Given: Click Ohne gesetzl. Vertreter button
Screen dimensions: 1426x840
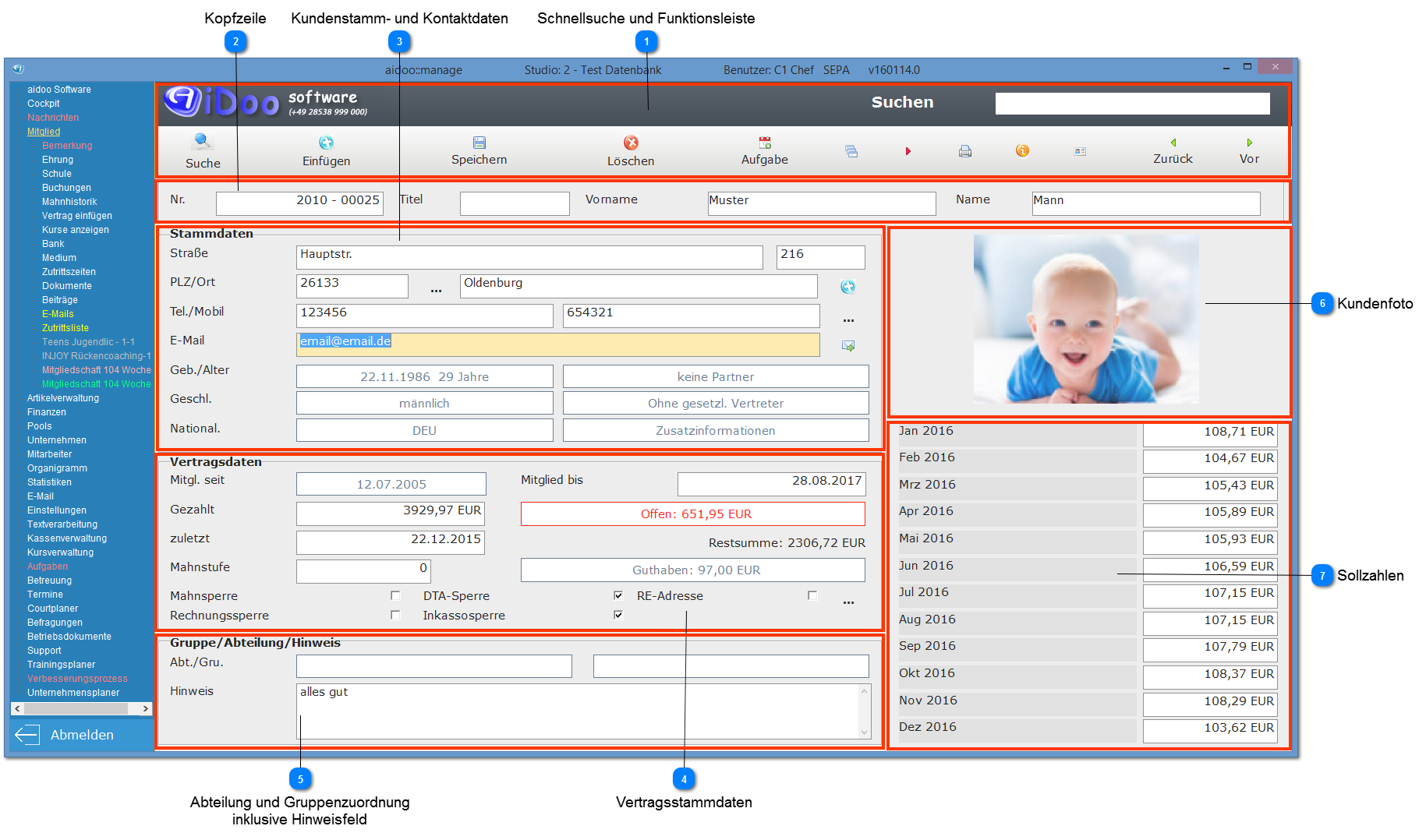Looking at the screenshot, I should (716, 403).
